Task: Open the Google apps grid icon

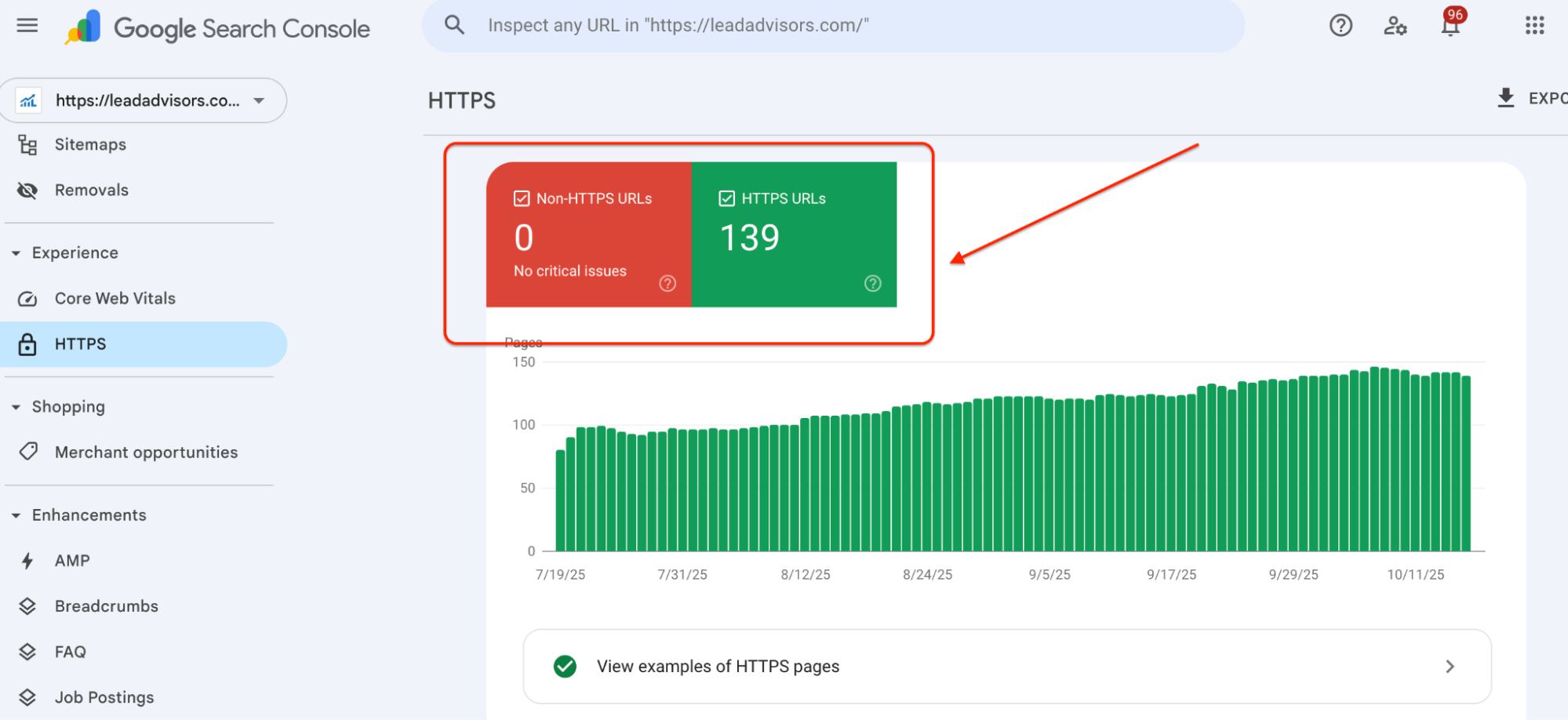Action: tap(1534, 26)
